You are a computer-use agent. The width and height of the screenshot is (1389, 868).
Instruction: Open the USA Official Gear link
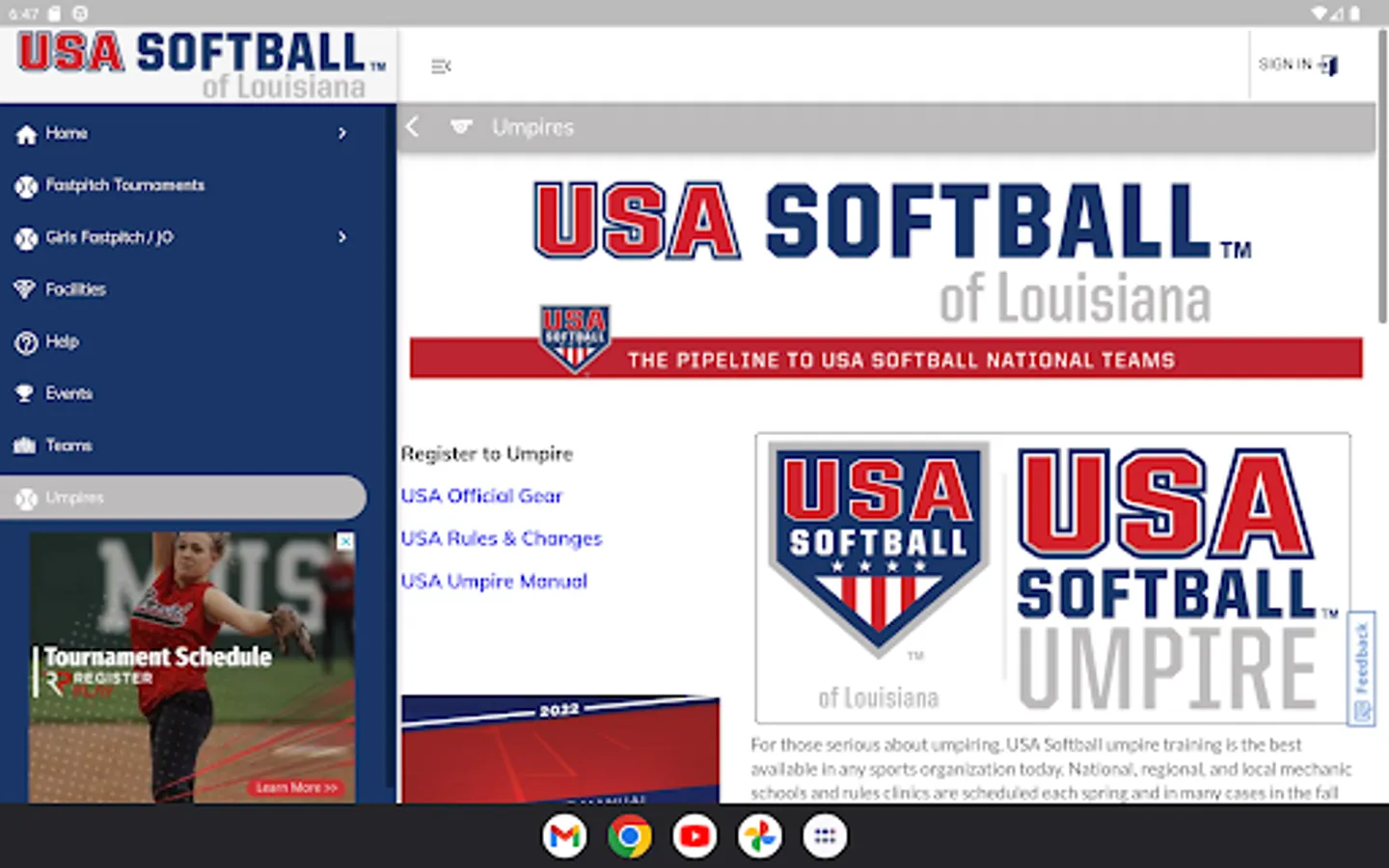tap(481, 496)
